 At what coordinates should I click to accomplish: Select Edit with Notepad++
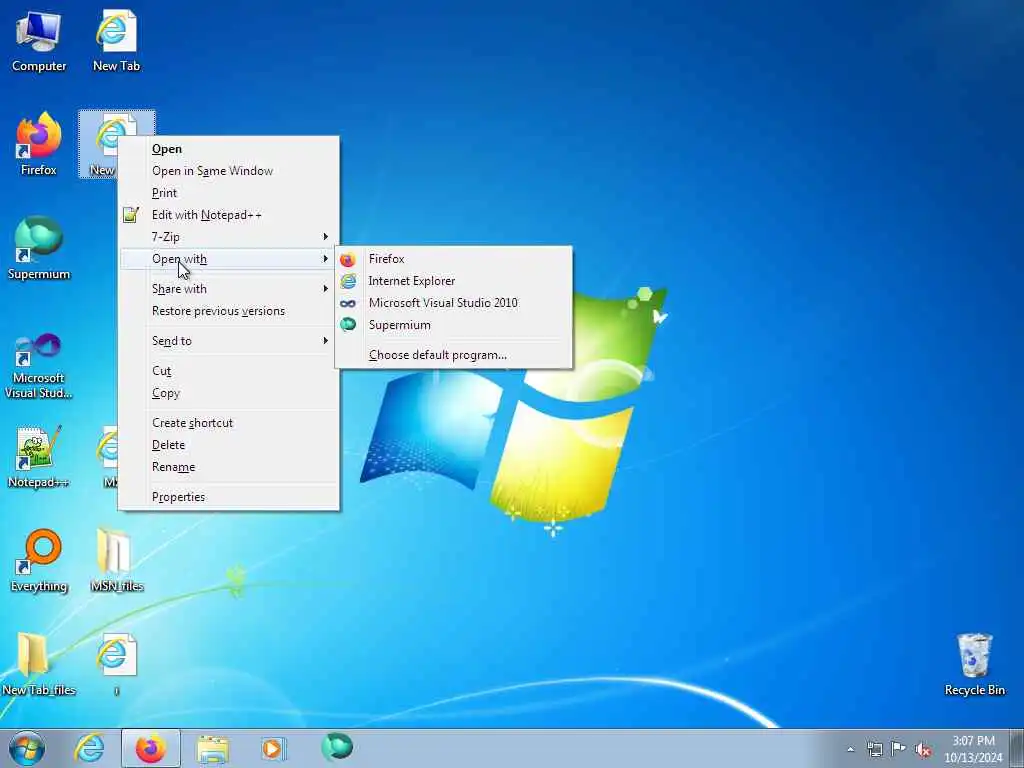coord(229,215)
